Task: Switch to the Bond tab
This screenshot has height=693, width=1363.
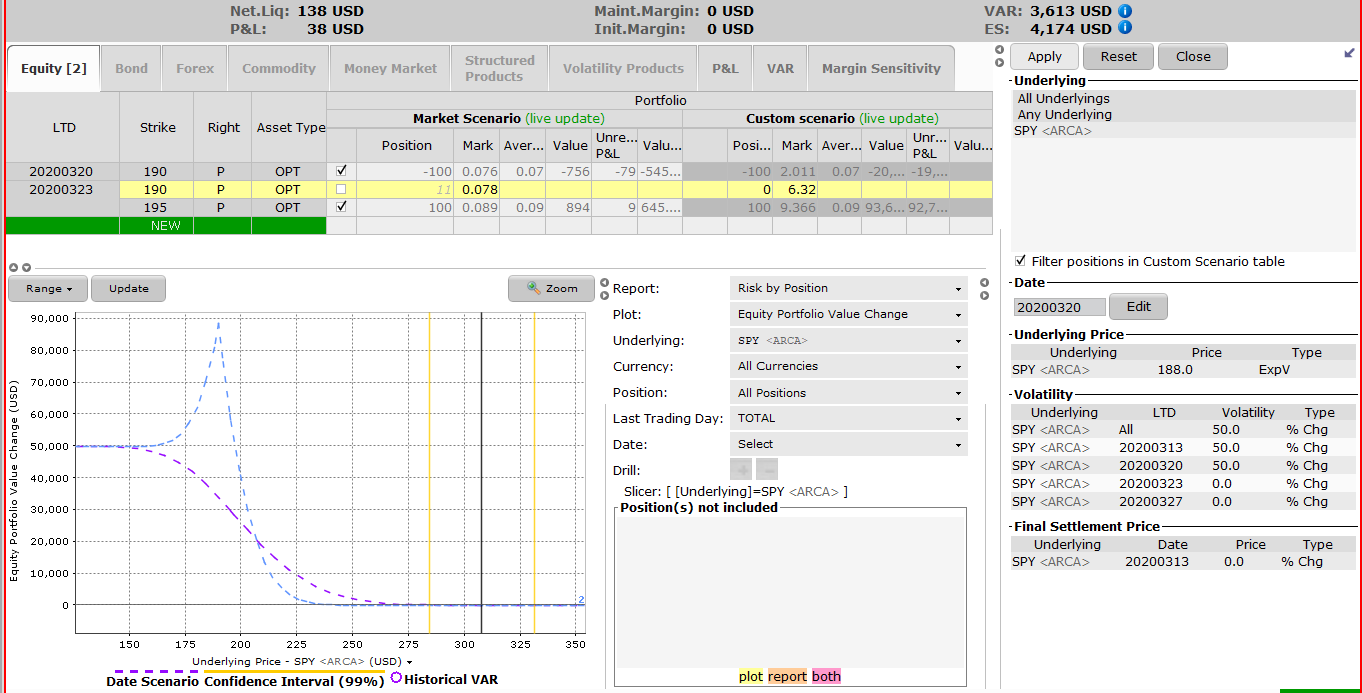Action: coord(131,68)
